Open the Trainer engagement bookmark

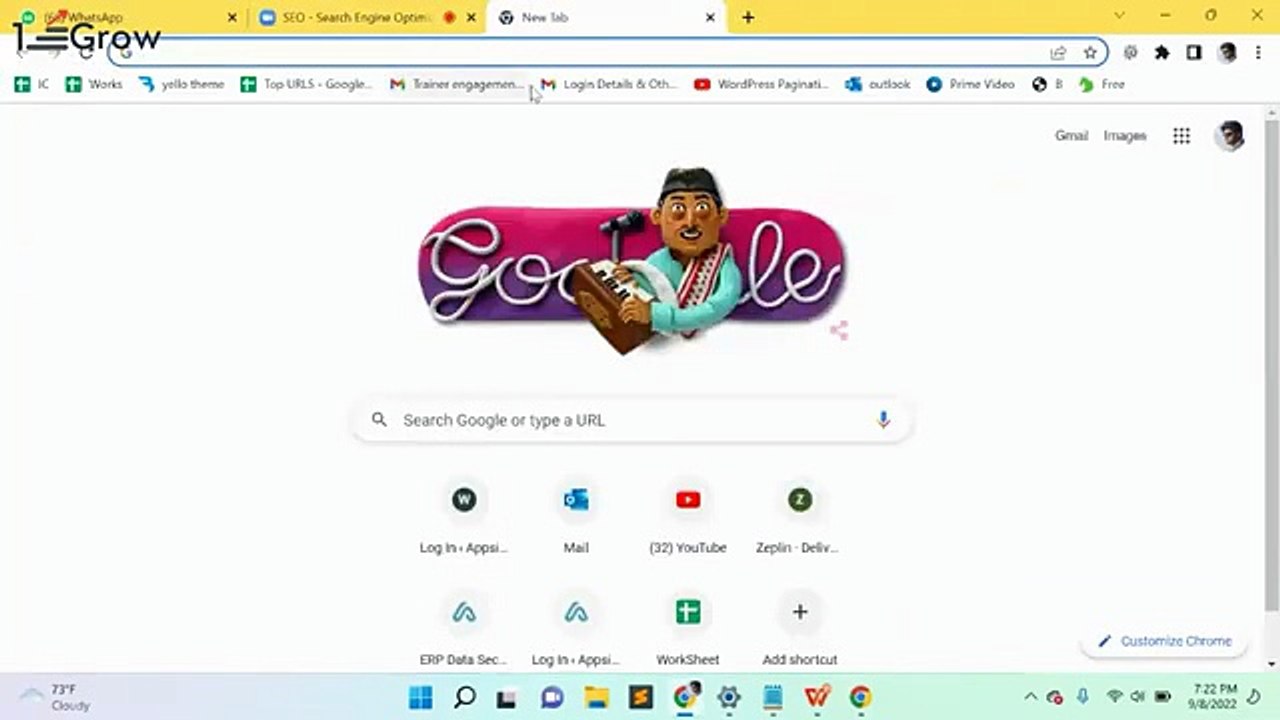coord(456,84)
